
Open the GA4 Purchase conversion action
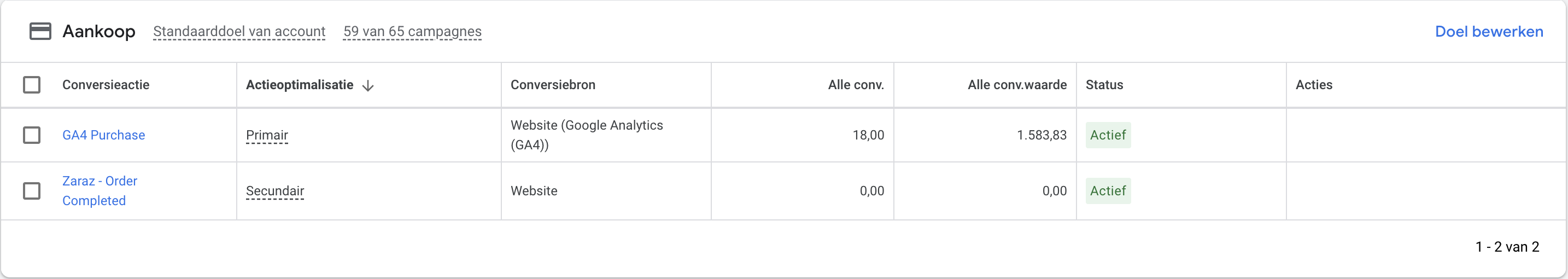(x=103, y=135)
